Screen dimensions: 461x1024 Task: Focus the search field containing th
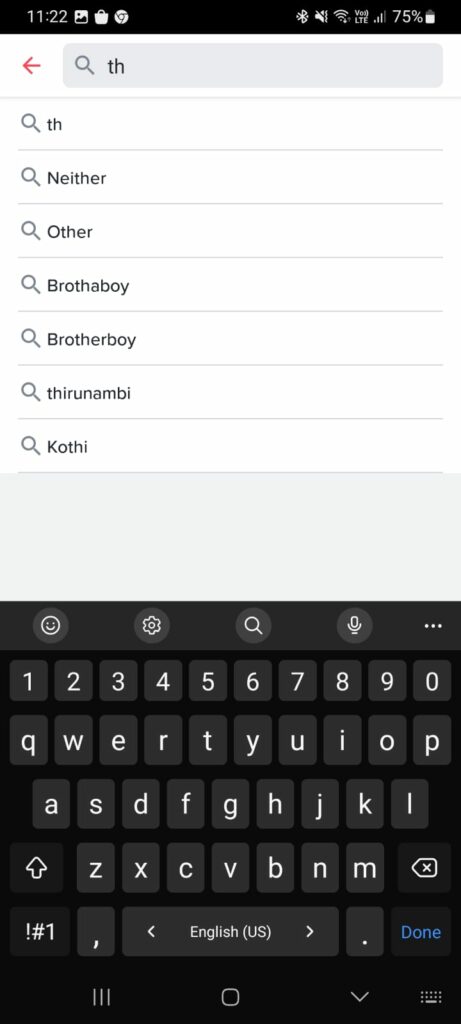[253, 65]
